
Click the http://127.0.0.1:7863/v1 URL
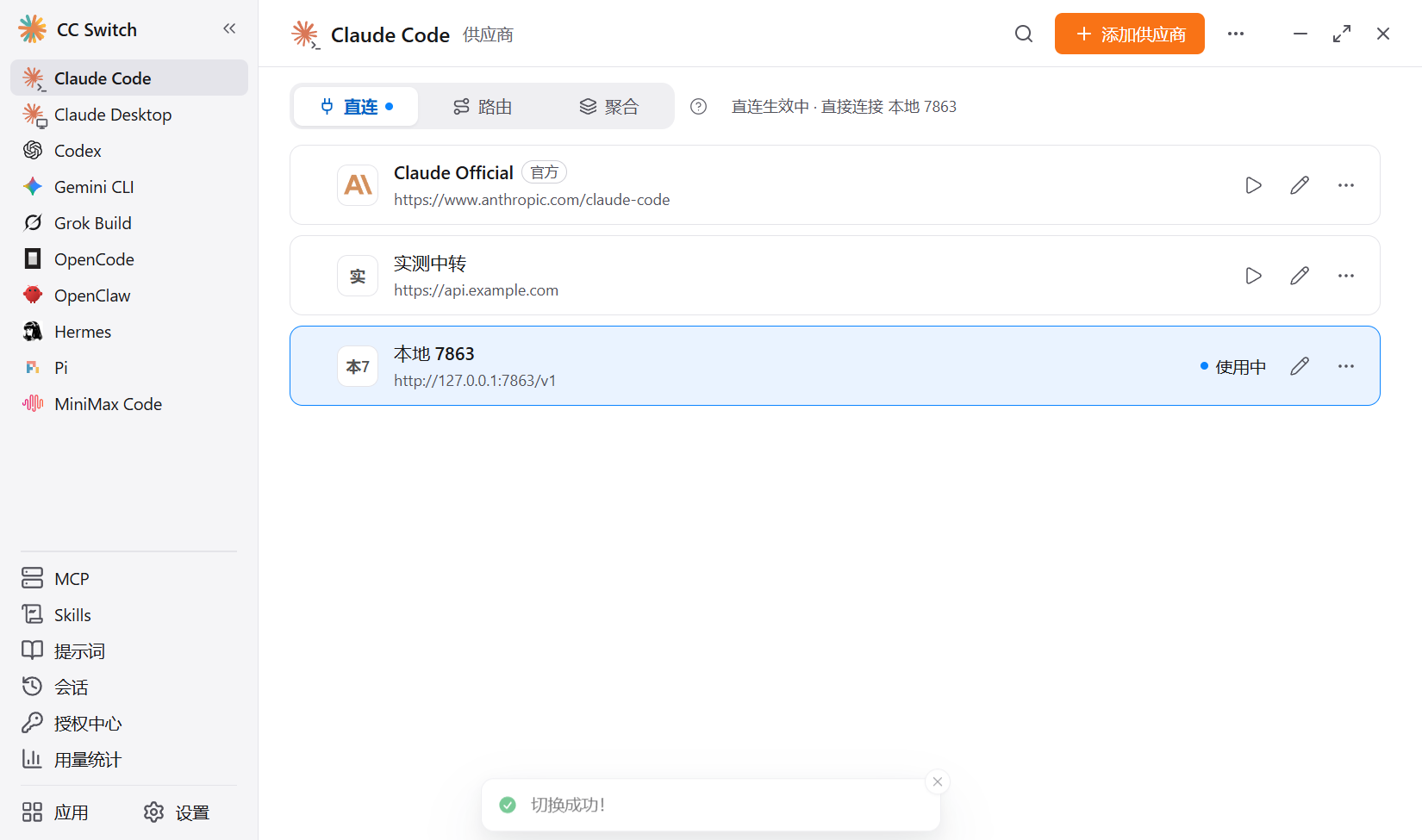475,381
